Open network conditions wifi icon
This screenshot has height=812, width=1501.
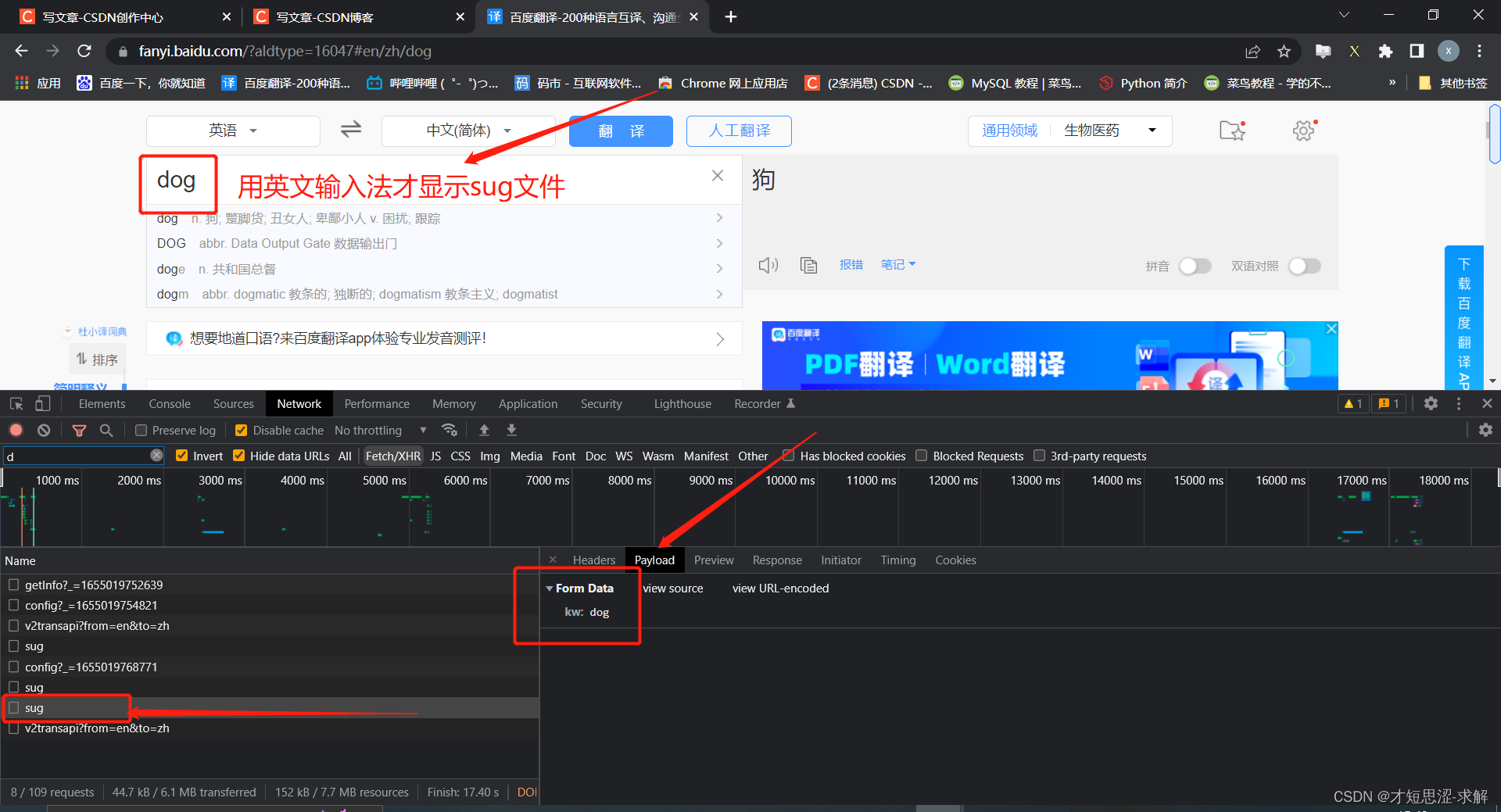(450, 430)
